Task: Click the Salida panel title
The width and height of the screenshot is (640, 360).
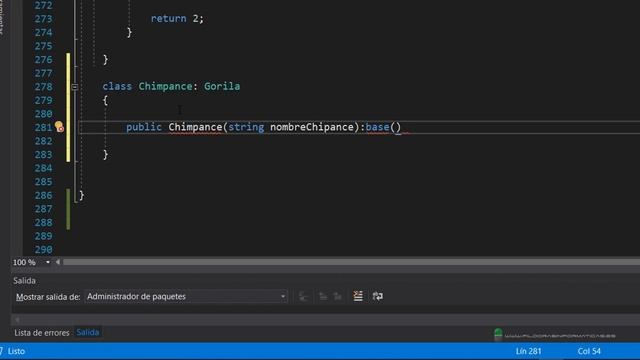Action: [24, 280]
